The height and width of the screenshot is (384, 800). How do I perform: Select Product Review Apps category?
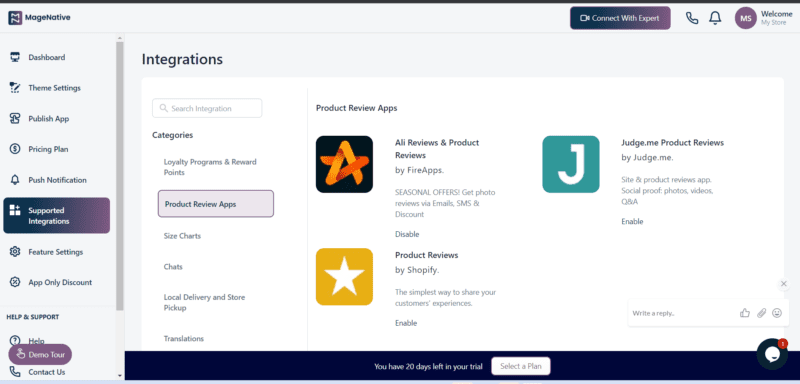(216, 203)
